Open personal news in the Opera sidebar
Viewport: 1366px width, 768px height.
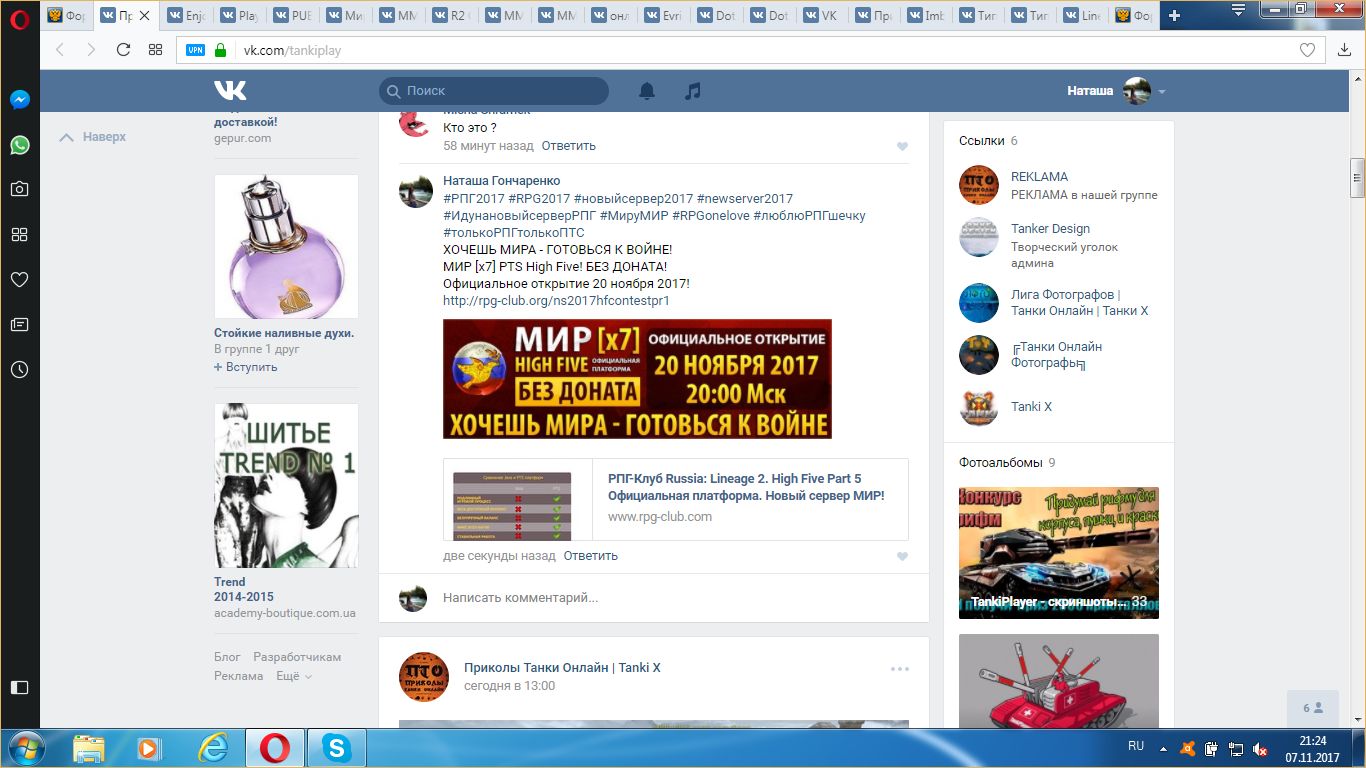pyautogui.click(x=19, y=325)
